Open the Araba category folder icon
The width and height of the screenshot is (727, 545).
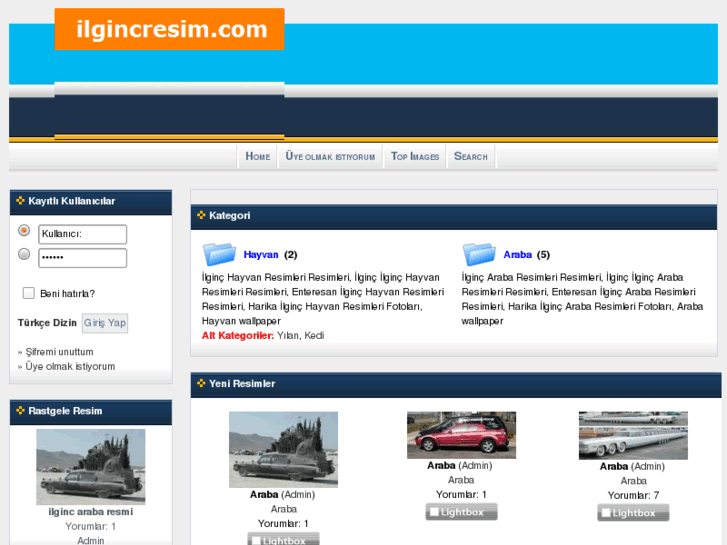479,254
